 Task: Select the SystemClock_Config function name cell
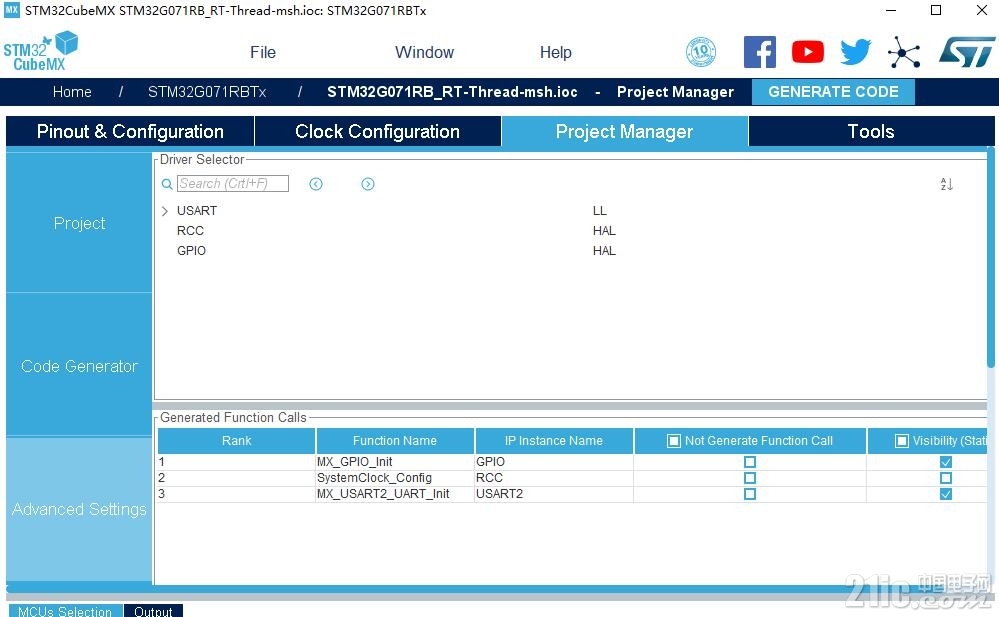(395, 478)
